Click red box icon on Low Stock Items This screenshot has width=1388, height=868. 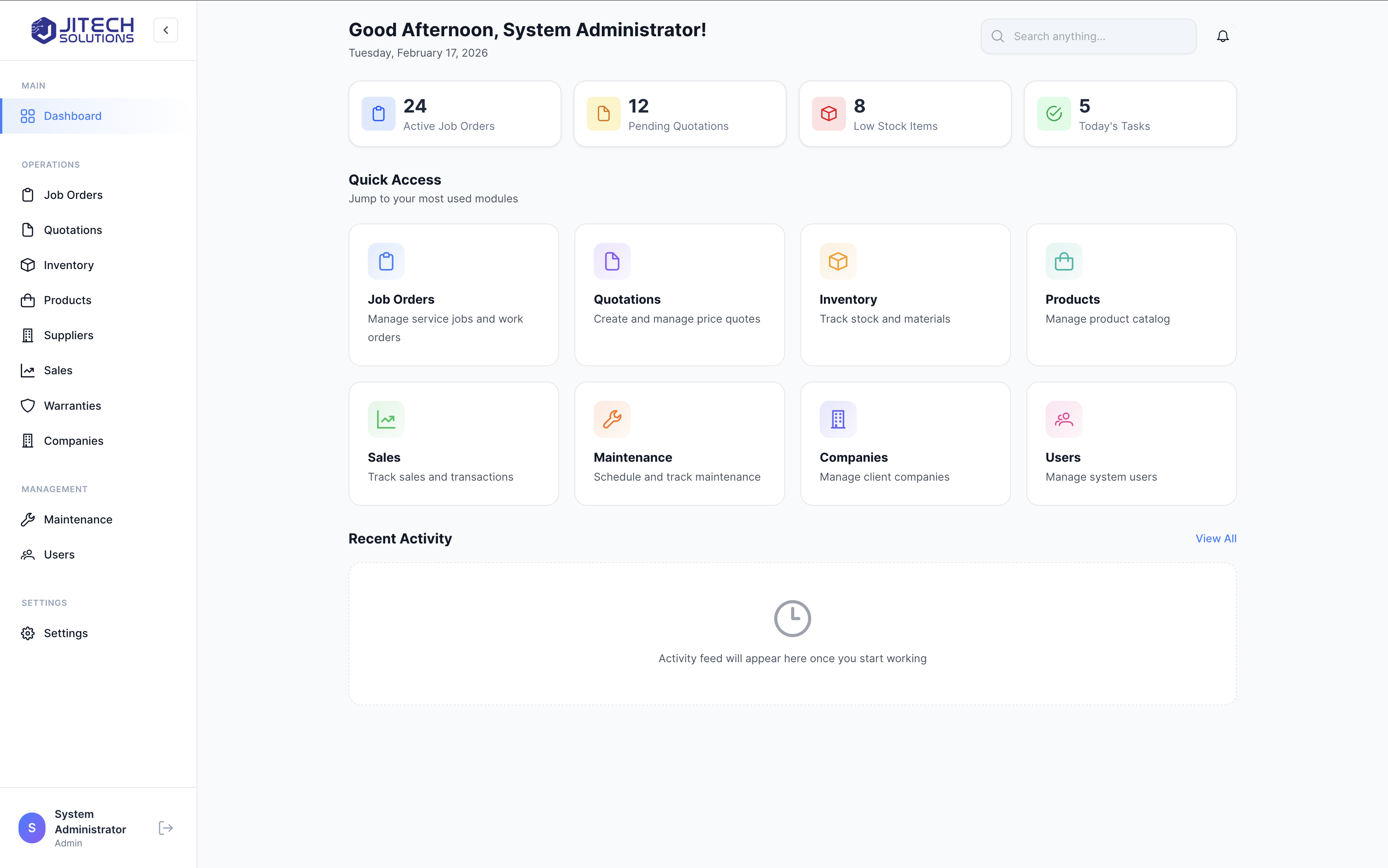(x=829, y=114)
